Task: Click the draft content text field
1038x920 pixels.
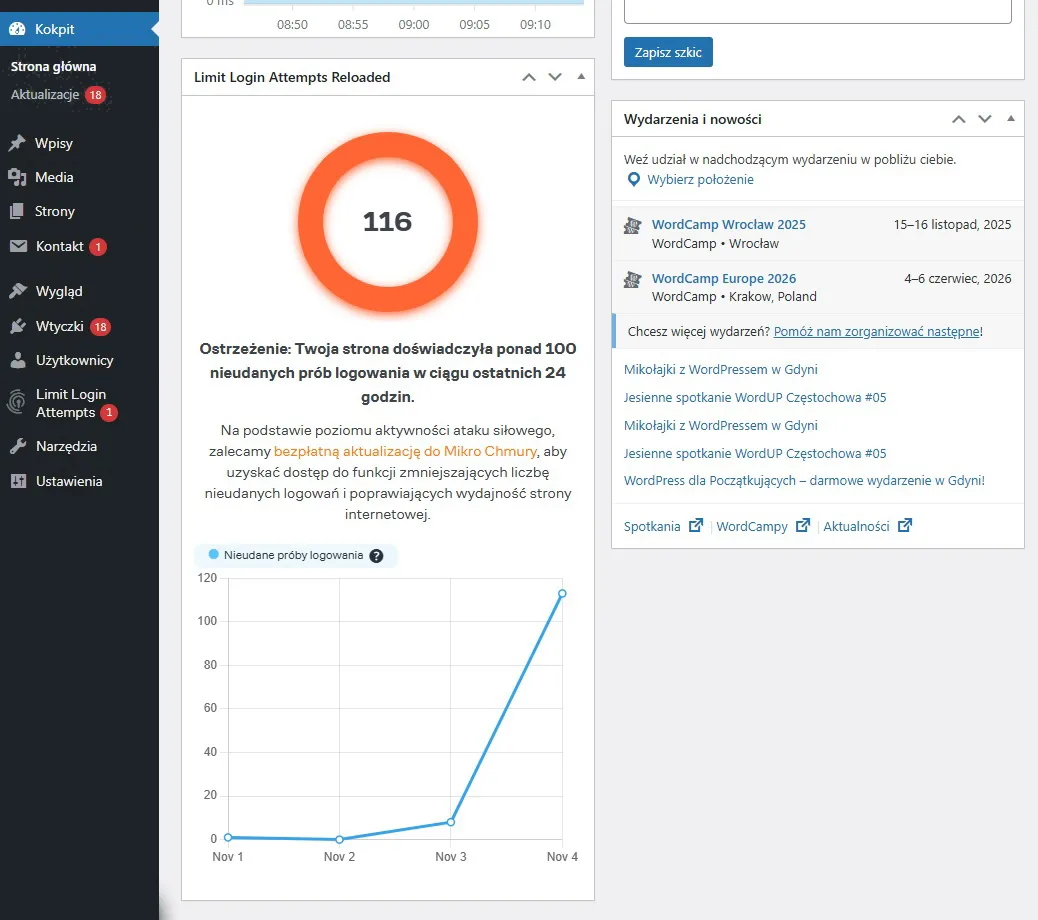Action: click(818, 11)
